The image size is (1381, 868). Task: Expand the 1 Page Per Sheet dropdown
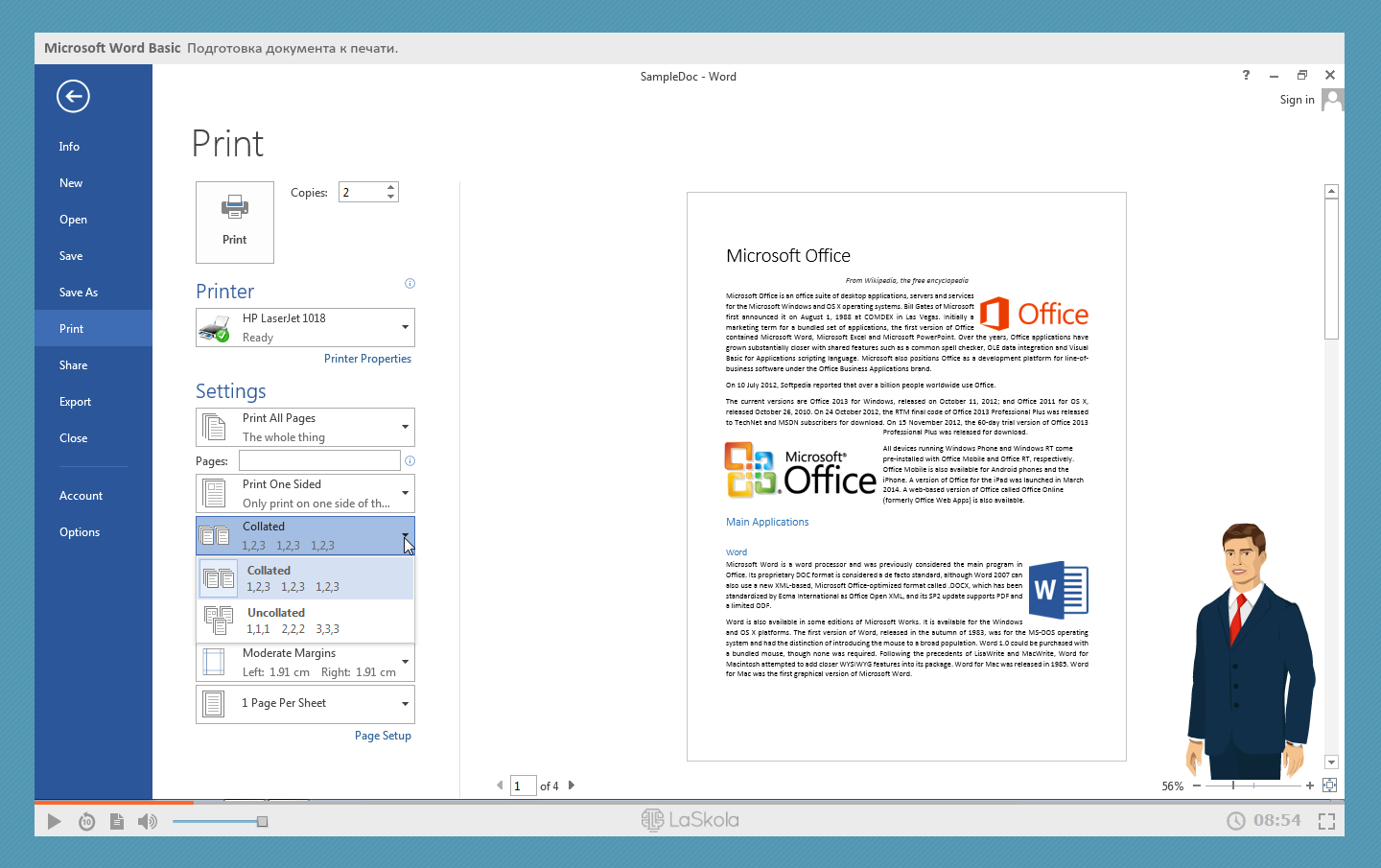click(x=305, y=704)
